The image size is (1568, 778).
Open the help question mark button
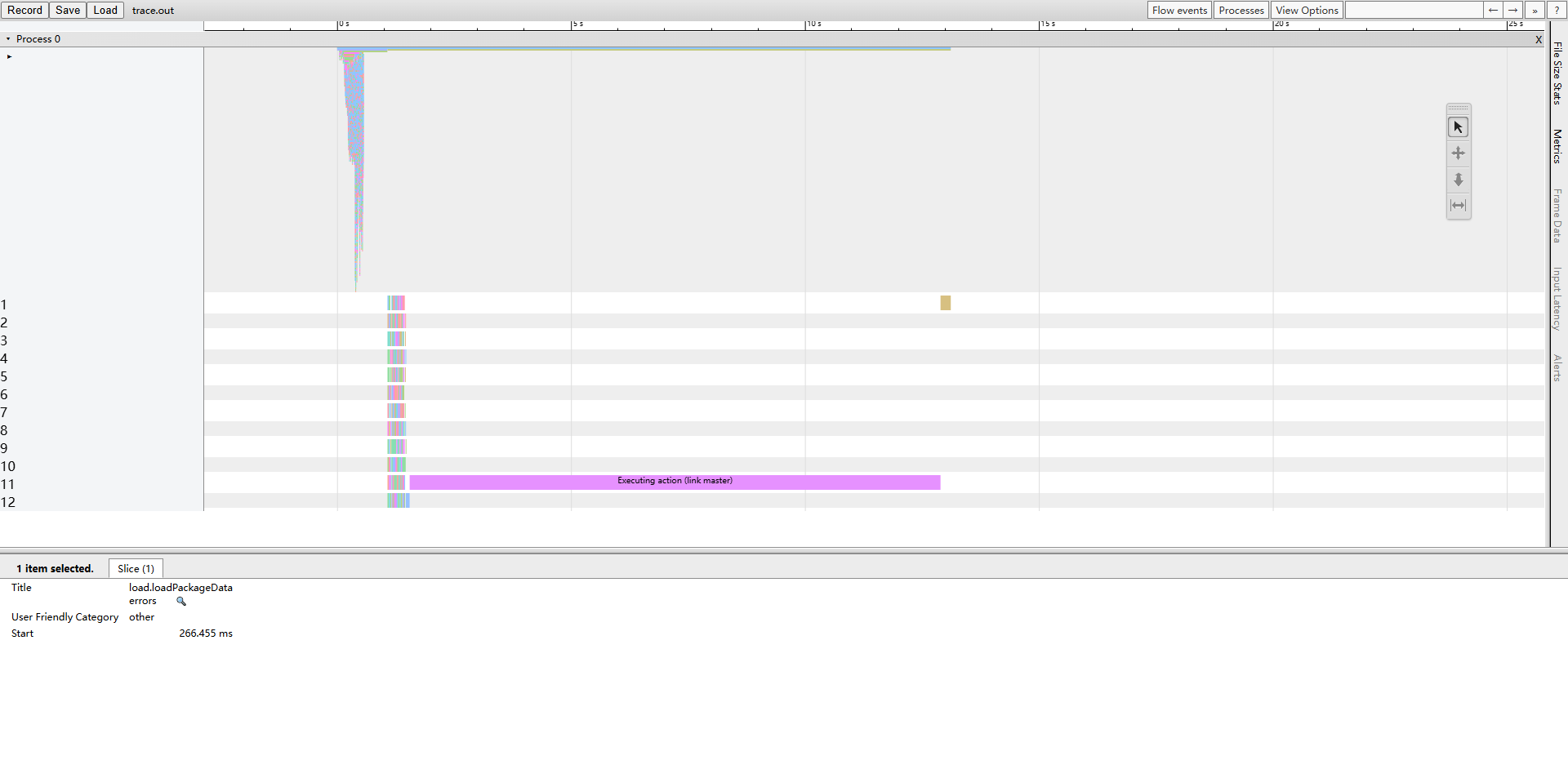[1557, 10]
